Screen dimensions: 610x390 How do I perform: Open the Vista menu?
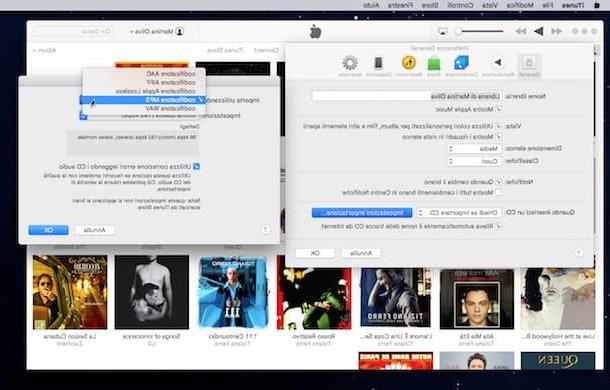[x=490, y=5]
